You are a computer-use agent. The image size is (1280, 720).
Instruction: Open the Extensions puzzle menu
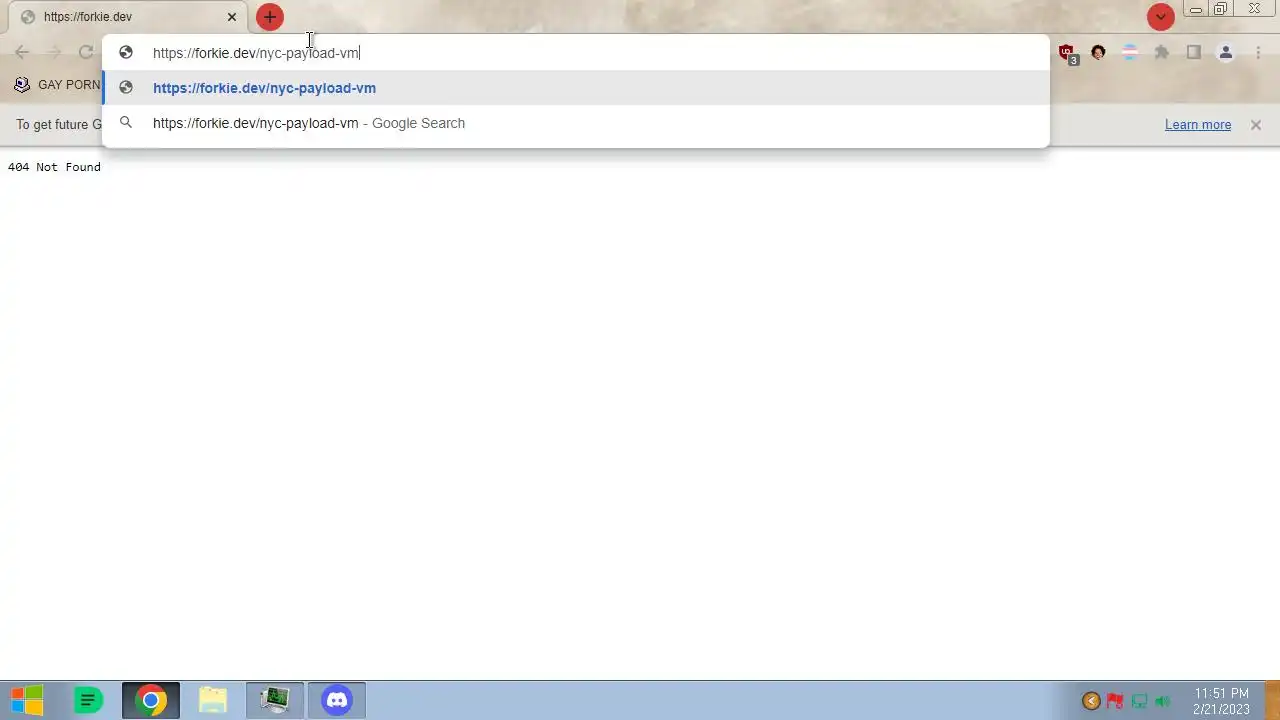[1162, 53]
